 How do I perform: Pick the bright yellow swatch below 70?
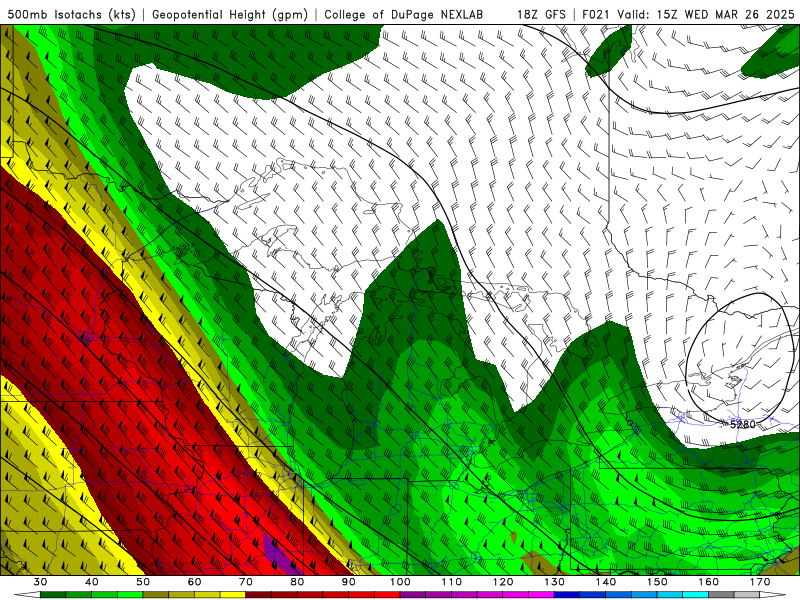[233, 595]
